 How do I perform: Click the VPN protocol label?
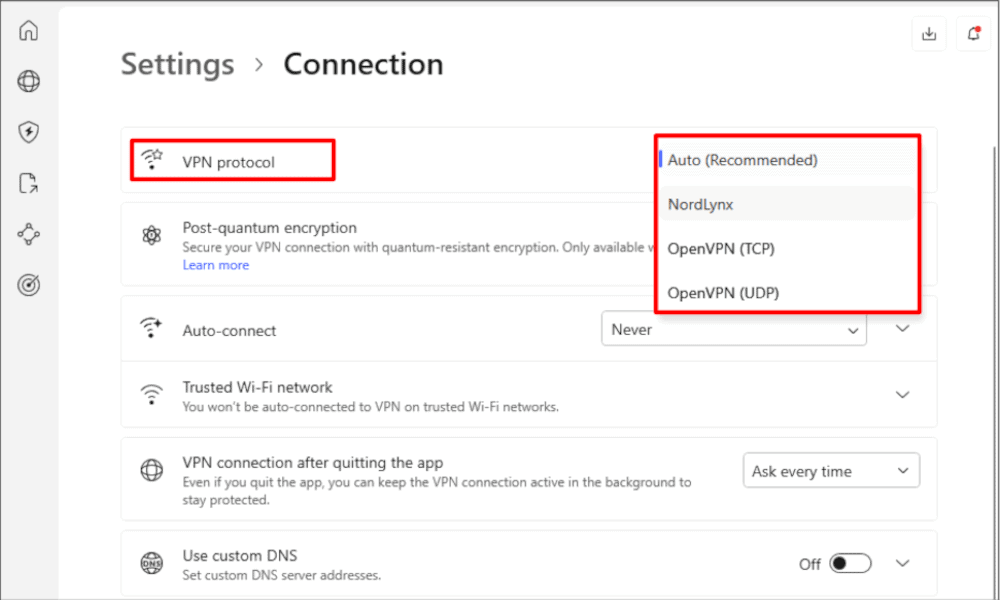tap(228, 162)
